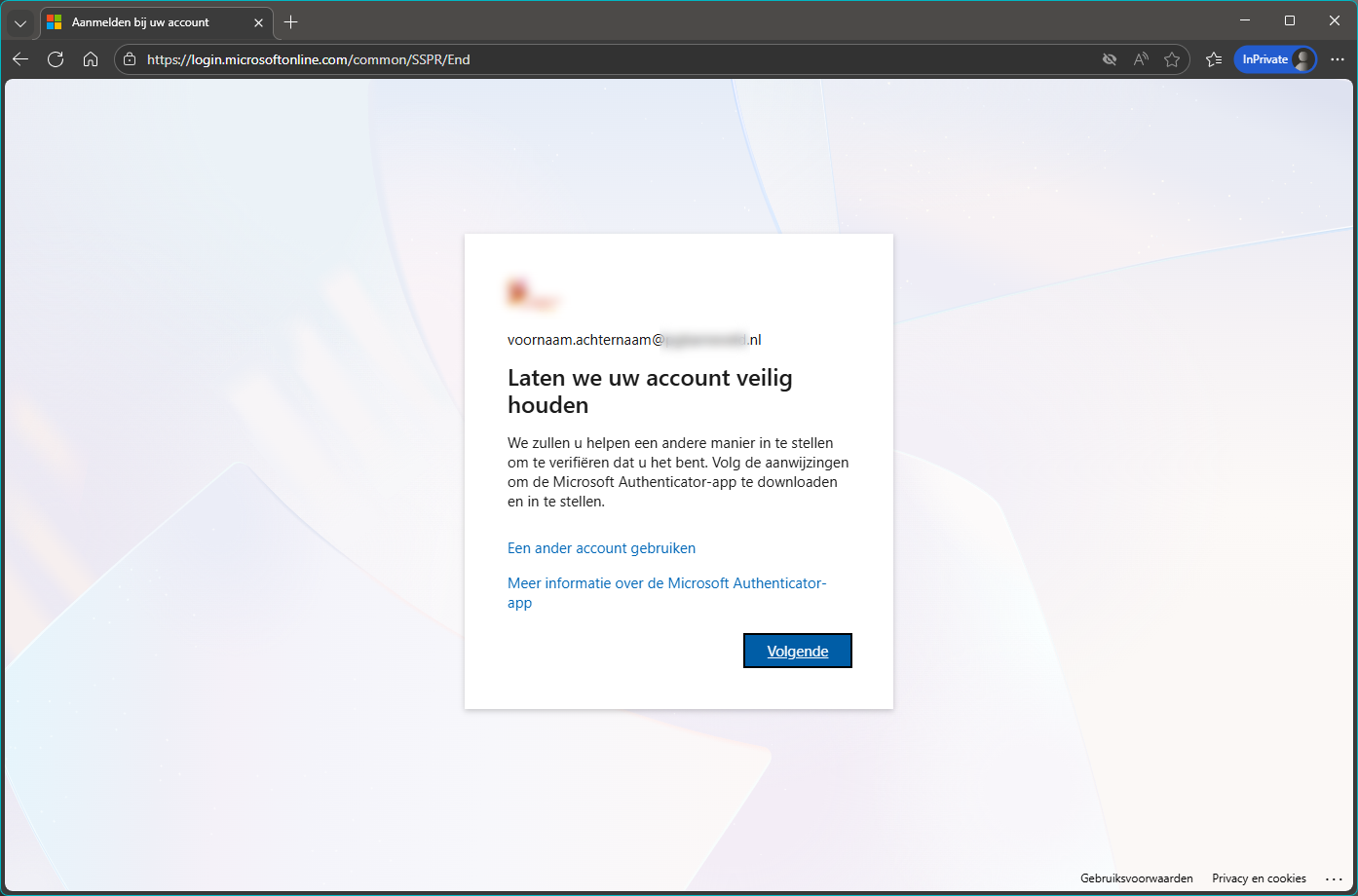The height and width of the screenshot is (896, 1358).
Task: Click the voornaam.achternaam email address text
Action: pyautogui.click(x=634, y=340)
